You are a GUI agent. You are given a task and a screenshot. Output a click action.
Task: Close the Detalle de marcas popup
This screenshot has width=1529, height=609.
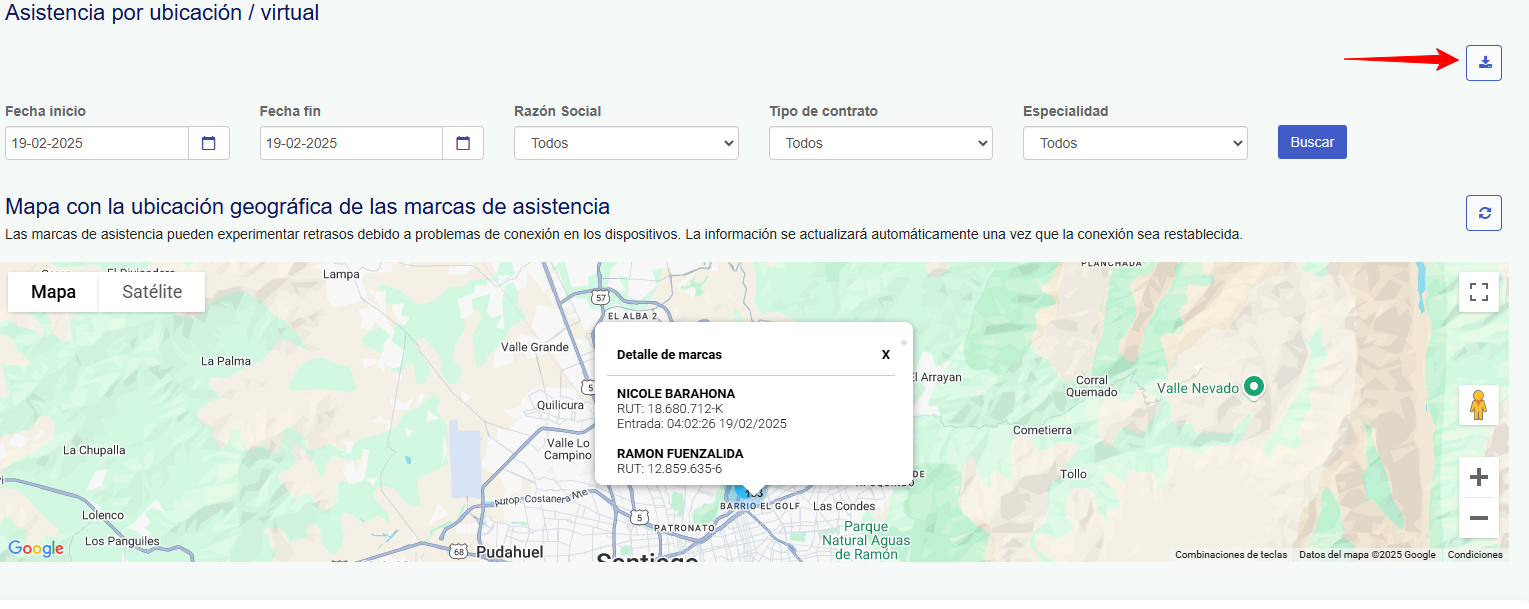(885, 355)
